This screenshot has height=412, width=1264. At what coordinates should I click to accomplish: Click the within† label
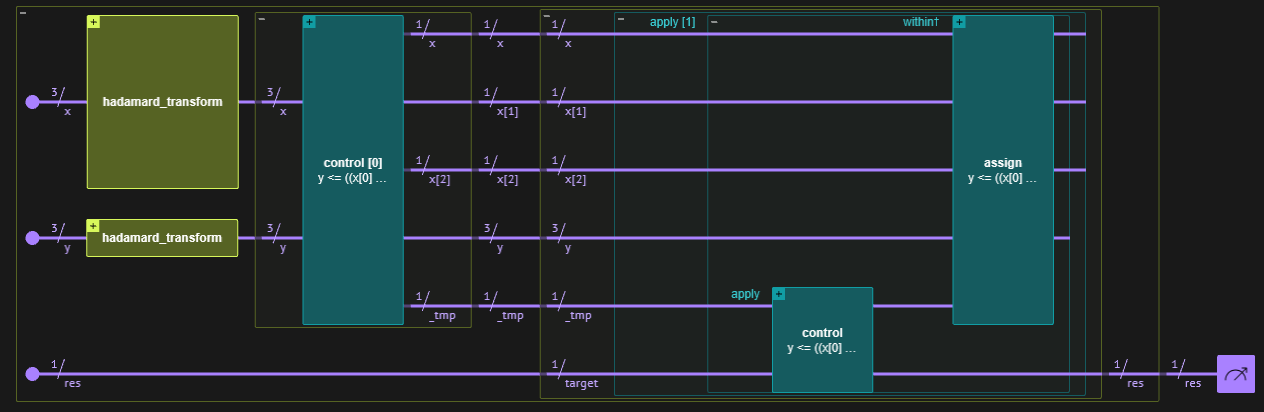point(921,22)
